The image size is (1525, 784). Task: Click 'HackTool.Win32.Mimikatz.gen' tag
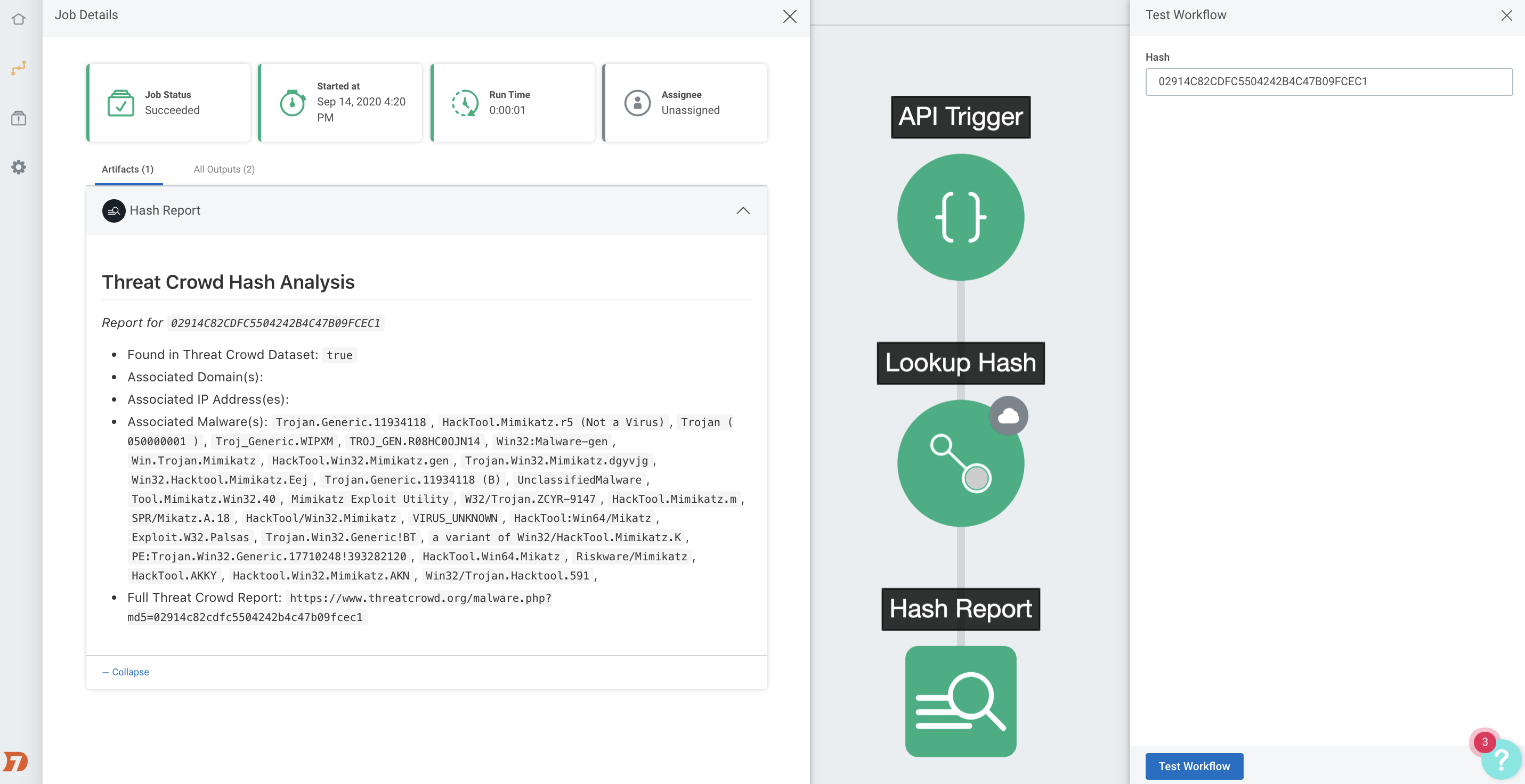coord(360,460)
